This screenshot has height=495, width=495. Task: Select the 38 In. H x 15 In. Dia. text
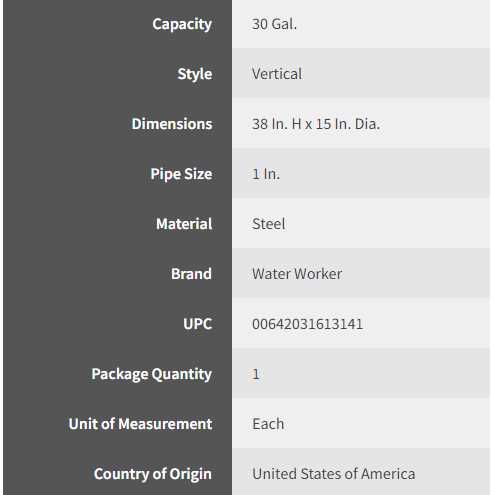[316, 124]
